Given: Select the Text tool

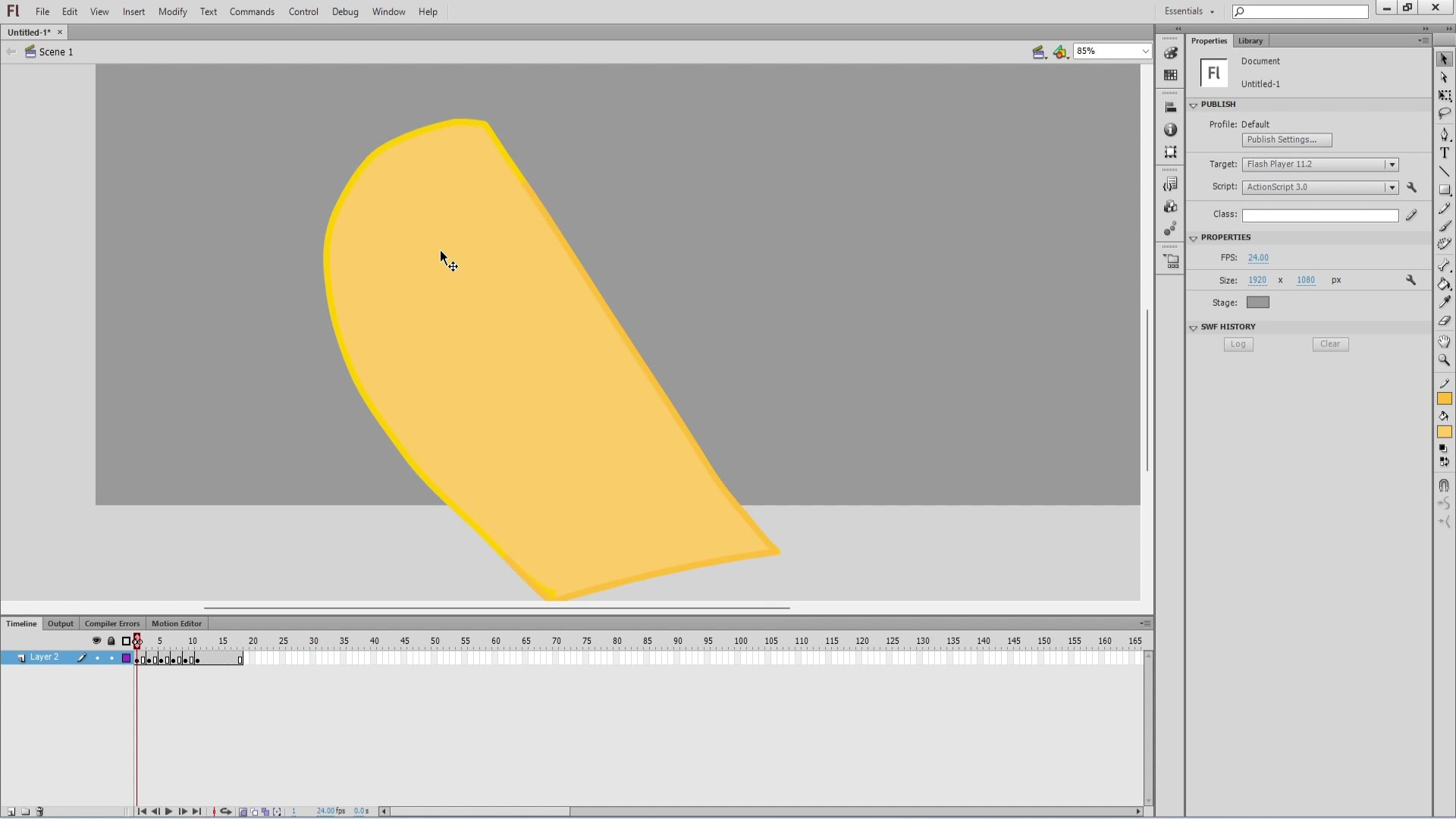Looking at the screenshot, I should click(x=1444, y=152).
